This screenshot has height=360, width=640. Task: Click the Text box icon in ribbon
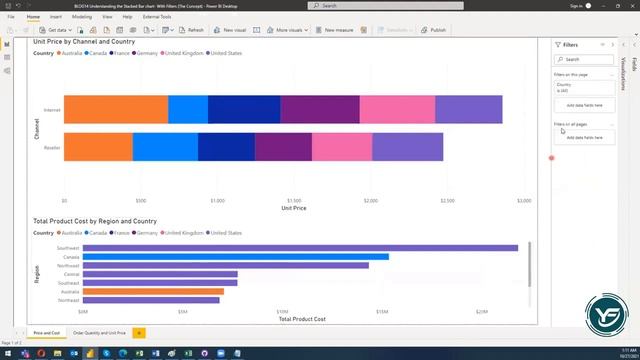[256, 30]
